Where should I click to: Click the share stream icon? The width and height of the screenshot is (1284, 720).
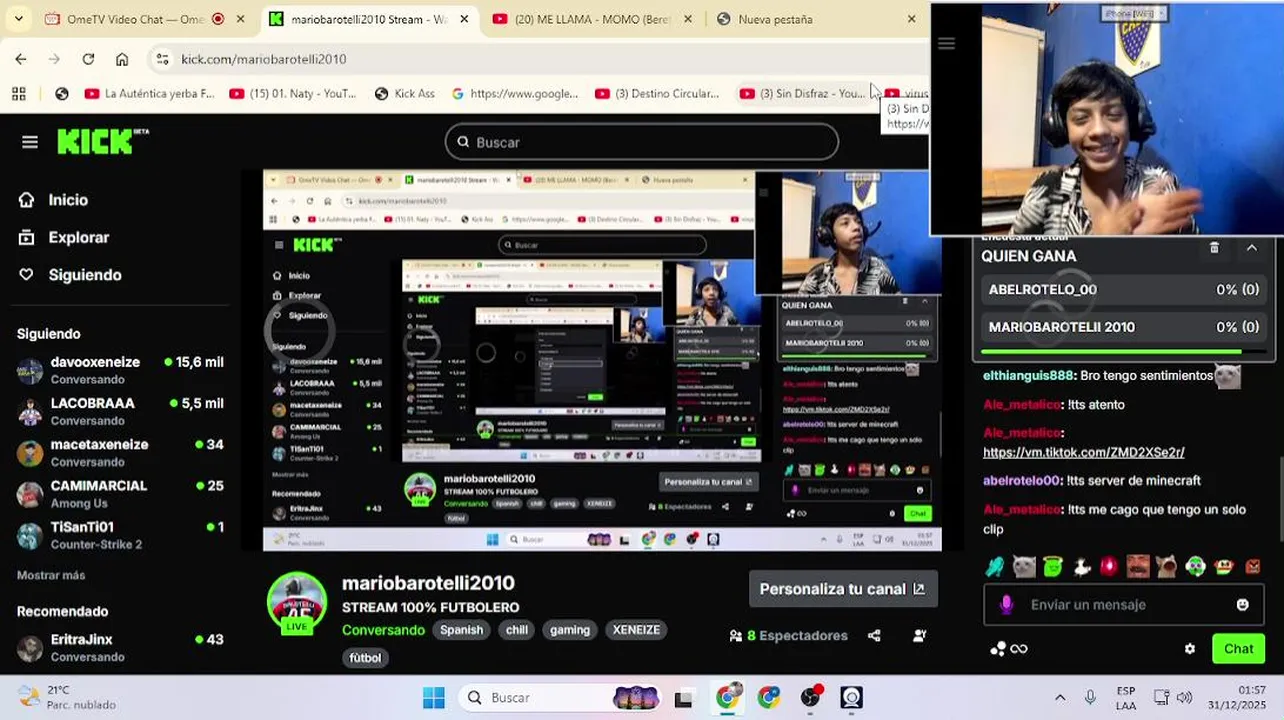874,635
